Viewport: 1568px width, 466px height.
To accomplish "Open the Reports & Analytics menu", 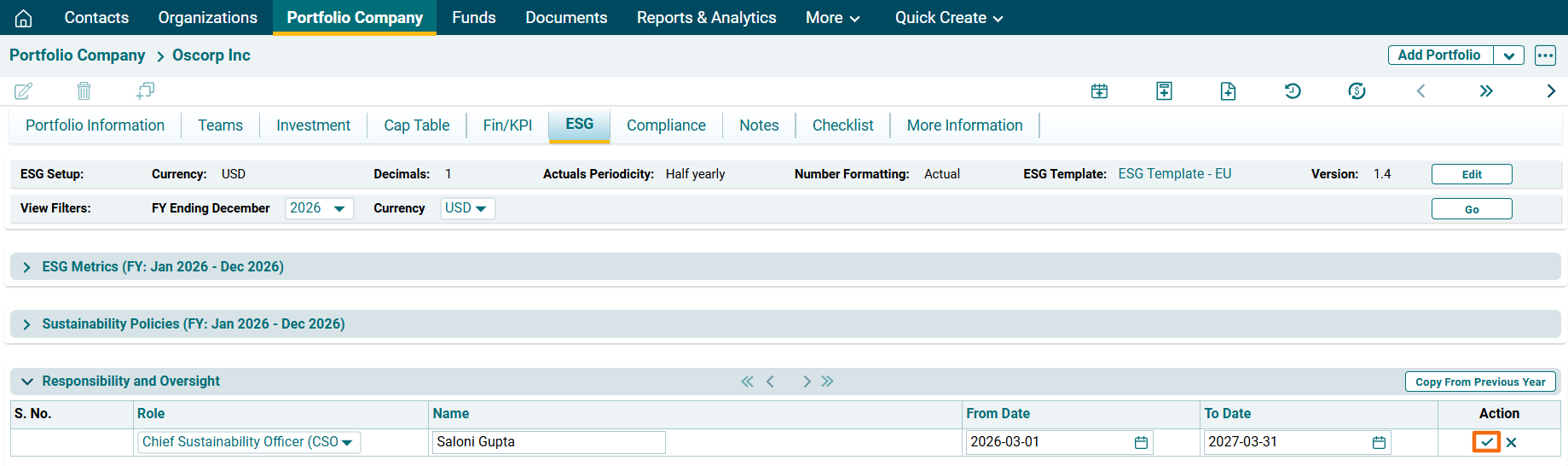I will click(706, 18).
